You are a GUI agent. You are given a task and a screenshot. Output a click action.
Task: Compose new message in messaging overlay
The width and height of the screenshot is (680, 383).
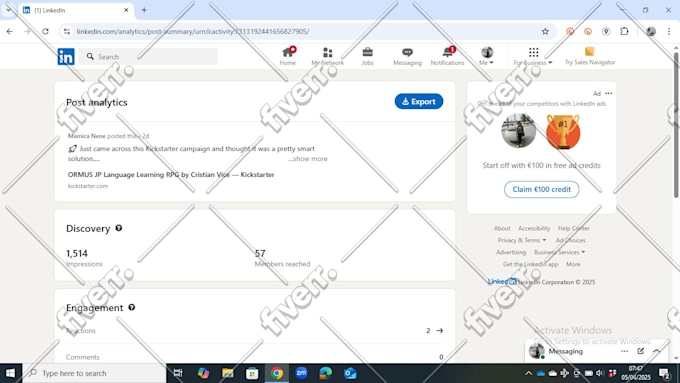pyautogui.click(x=641, y=351)
